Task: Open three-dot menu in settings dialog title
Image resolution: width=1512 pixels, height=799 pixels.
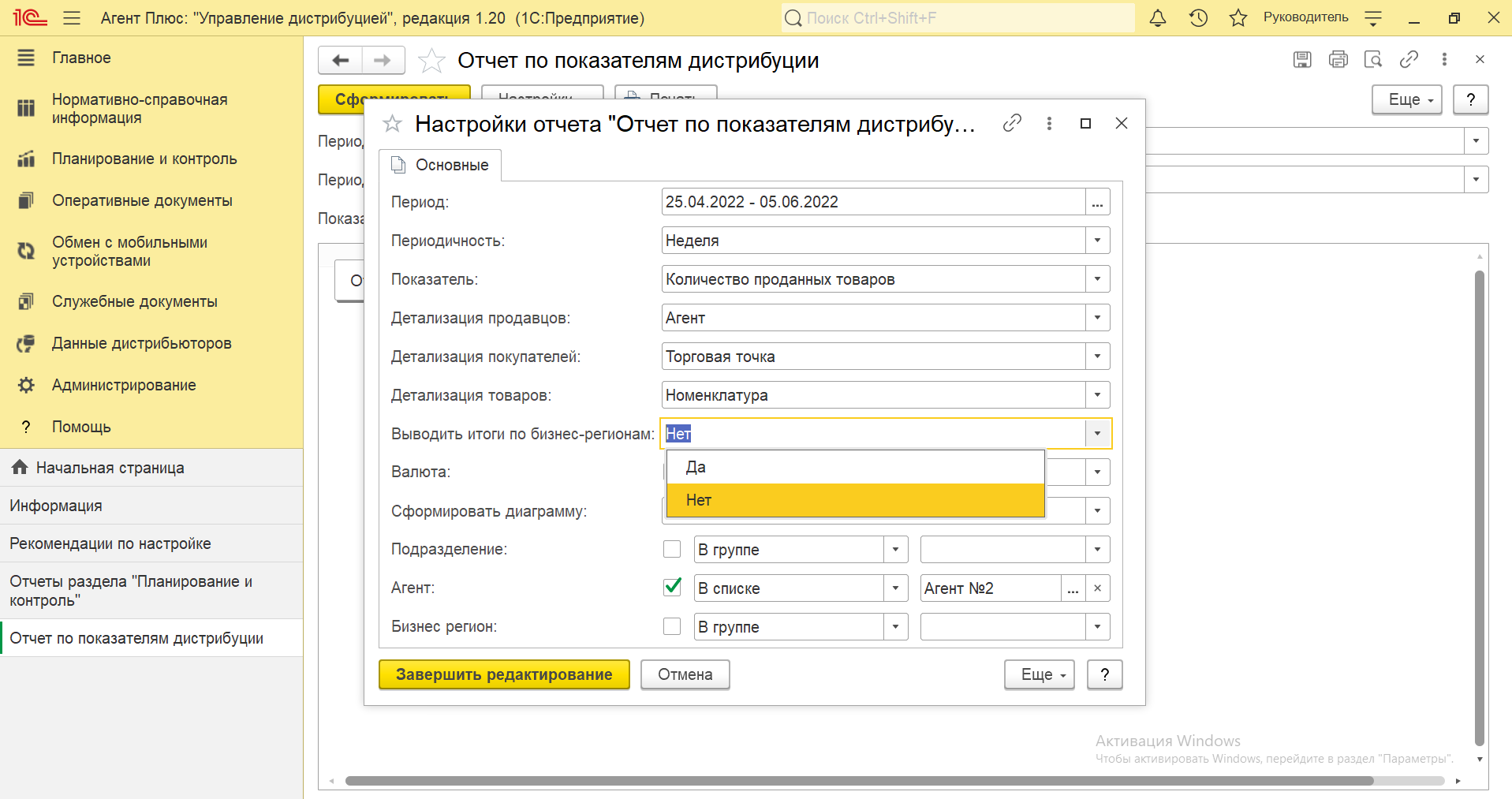Action: 1049,123
